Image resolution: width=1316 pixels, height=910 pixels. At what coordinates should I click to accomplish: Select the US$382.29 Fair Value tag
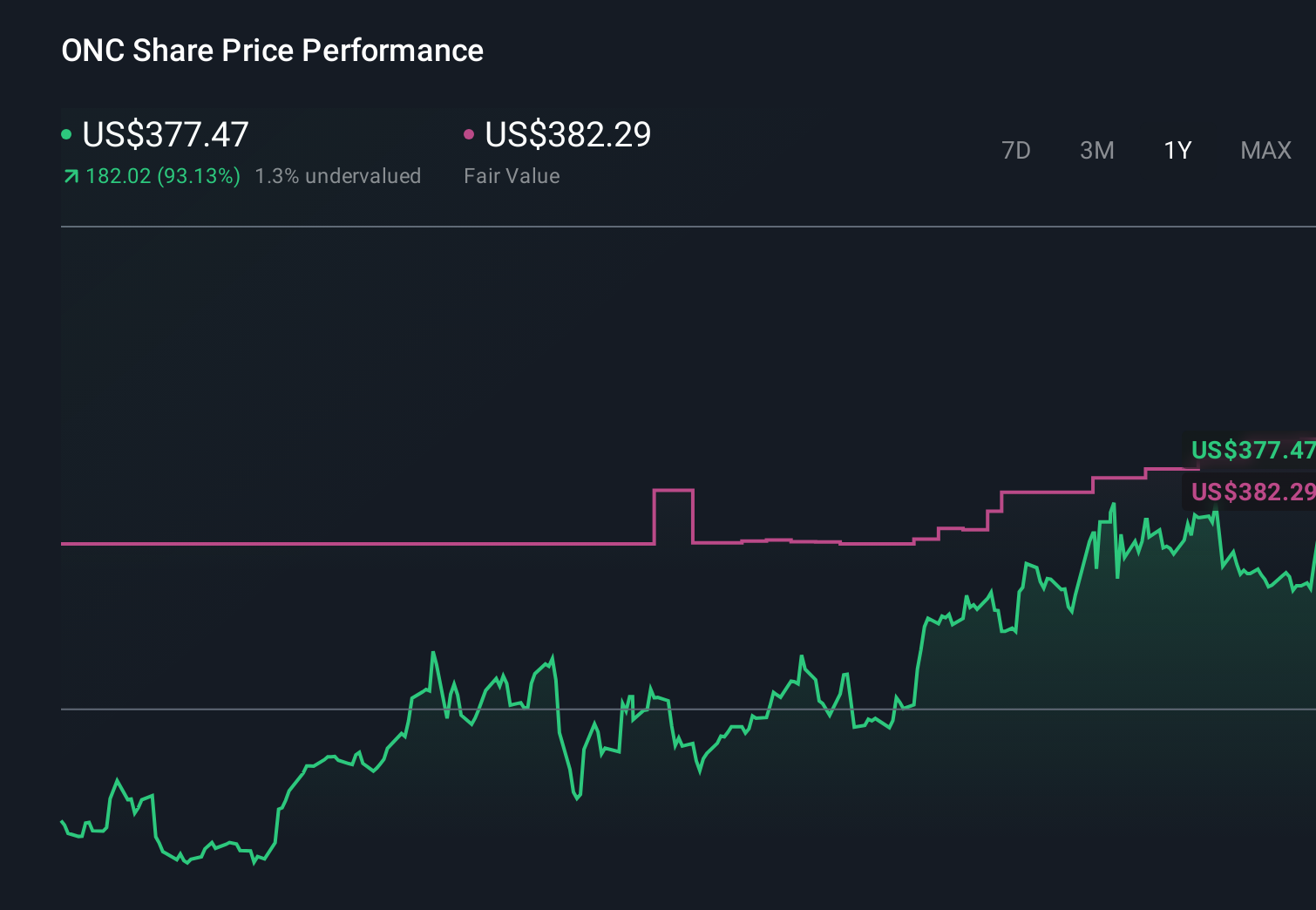tap(1252, 492)
